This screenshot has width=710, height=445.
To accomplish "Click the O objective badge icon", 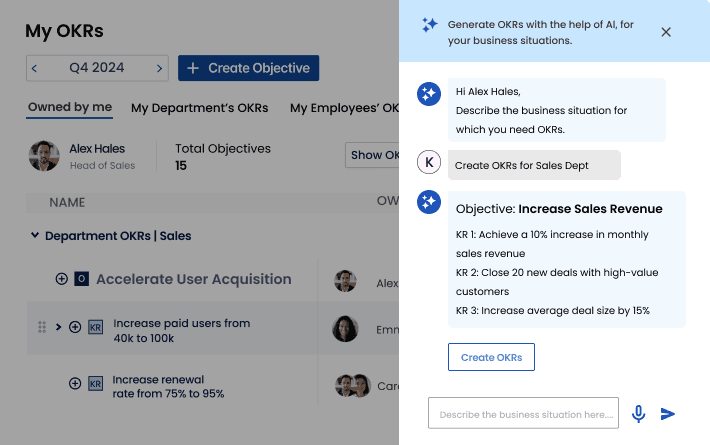I will (82, 279).
